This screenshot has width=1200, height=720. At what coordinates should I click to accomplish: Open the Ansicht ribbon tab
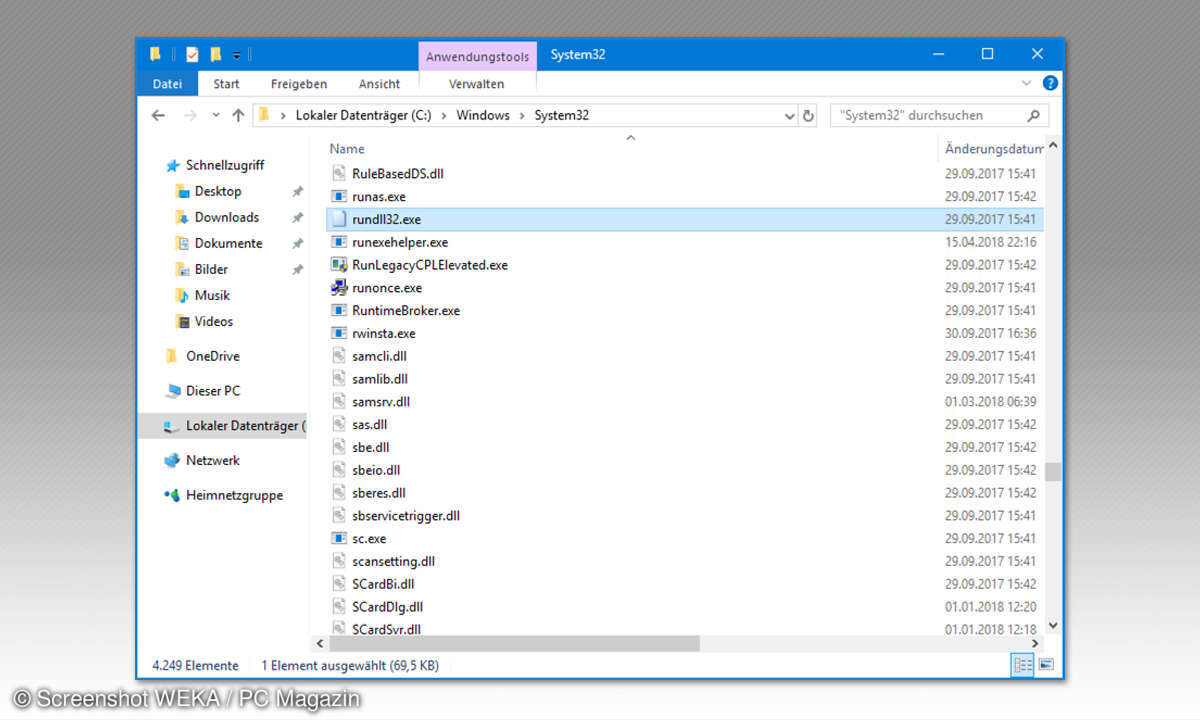379,84
